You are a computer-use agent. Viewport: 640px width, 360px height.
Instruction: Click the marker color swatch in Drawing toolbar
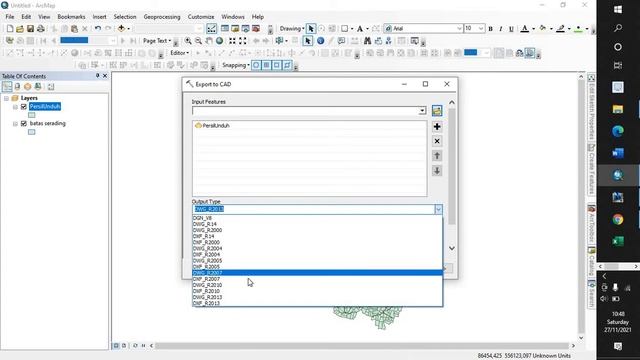578,29
